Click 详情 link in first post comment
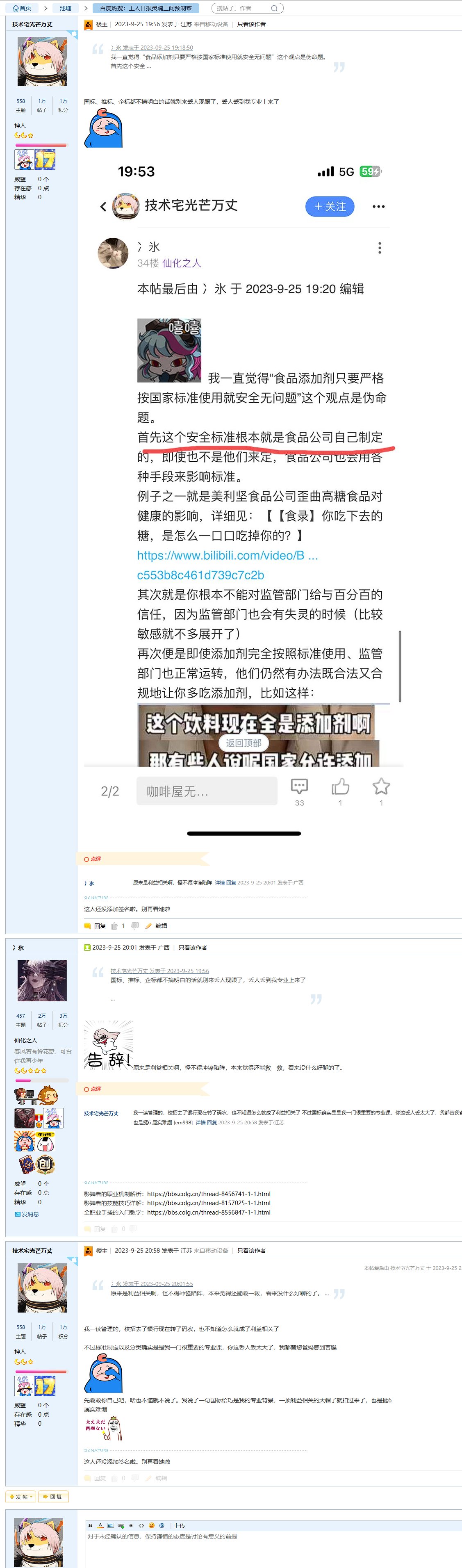The height and width of the screenshot is (1568, 462). pyautogui.click(x=220, y=882)
